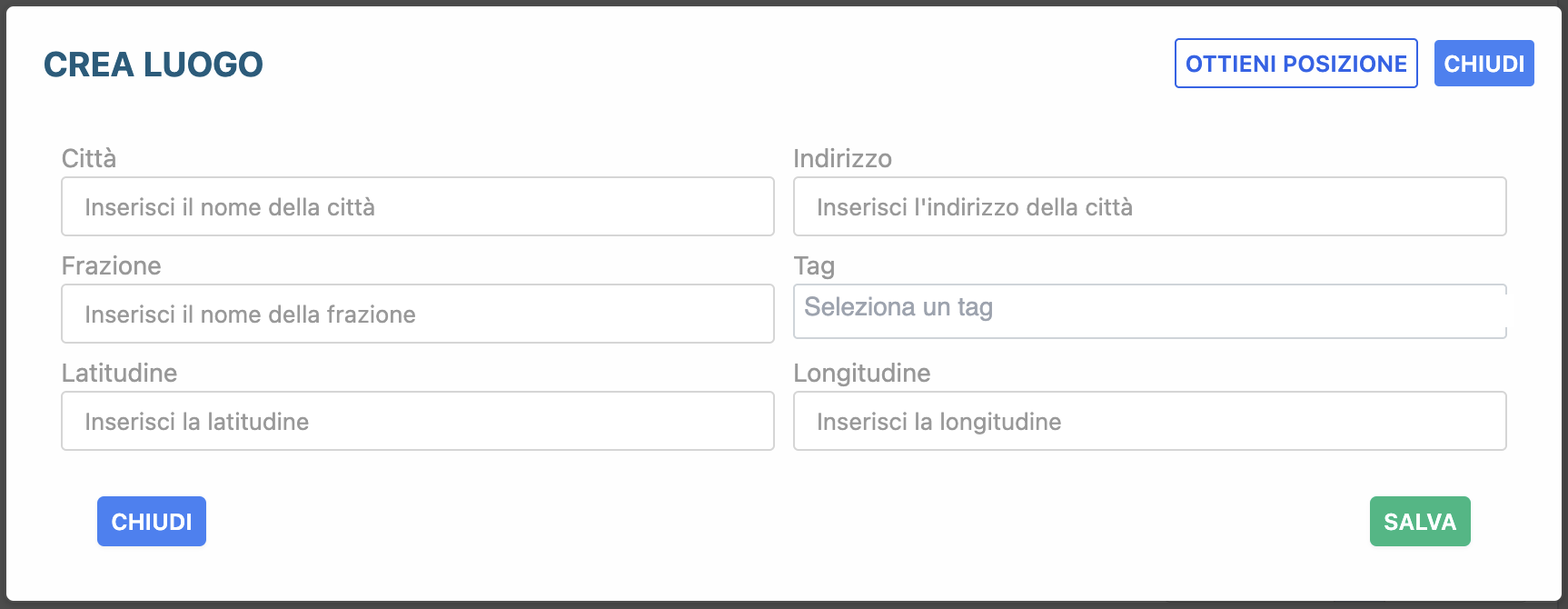Screen dimensions: 1568x609
Task: Click the 'Seleziona un tag' placeholder text
Action: [898, 307]
